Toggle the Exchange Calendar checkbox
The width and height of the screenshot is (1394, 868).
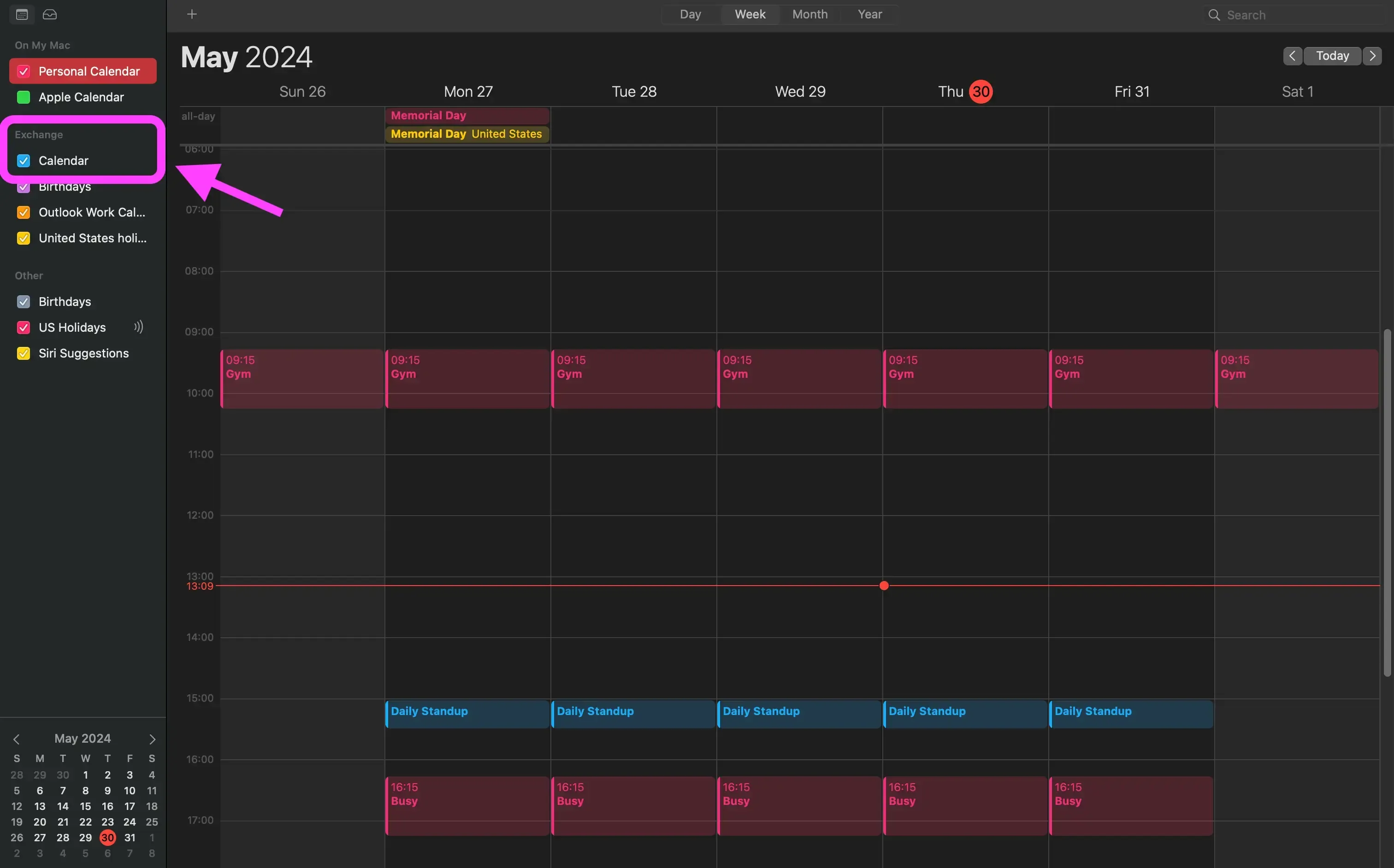[x=24, y=161]
